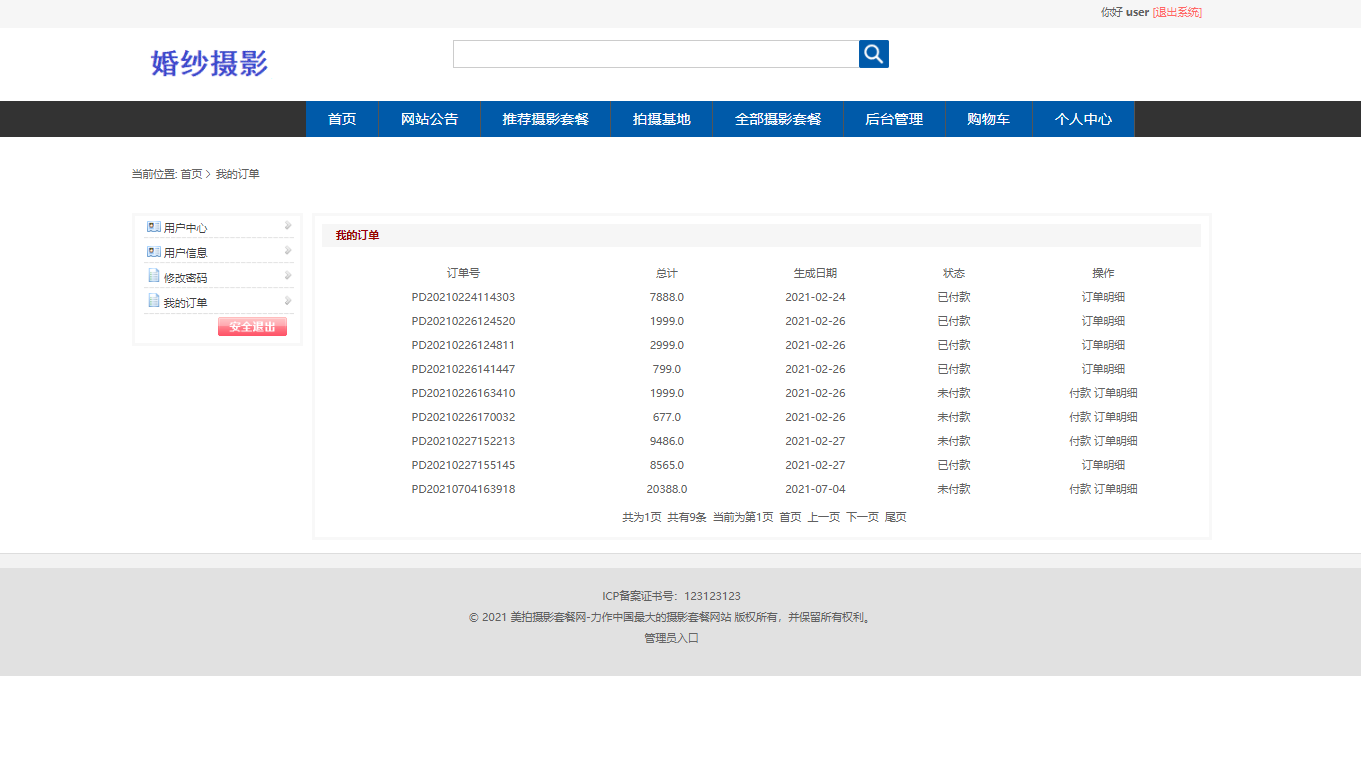Expand the chevron arrow next to 用户中心
Image resolution: width=1361 pixels, height=781 pixels.
[287, 225]
